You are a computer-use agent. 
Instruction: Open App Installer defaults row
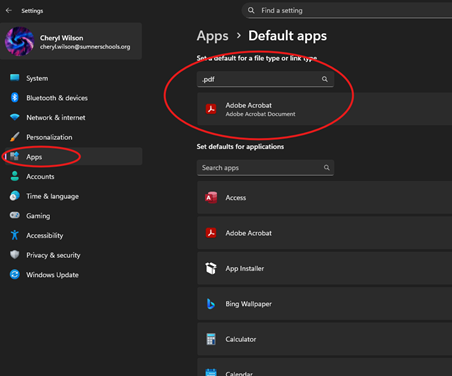(324, 268)
